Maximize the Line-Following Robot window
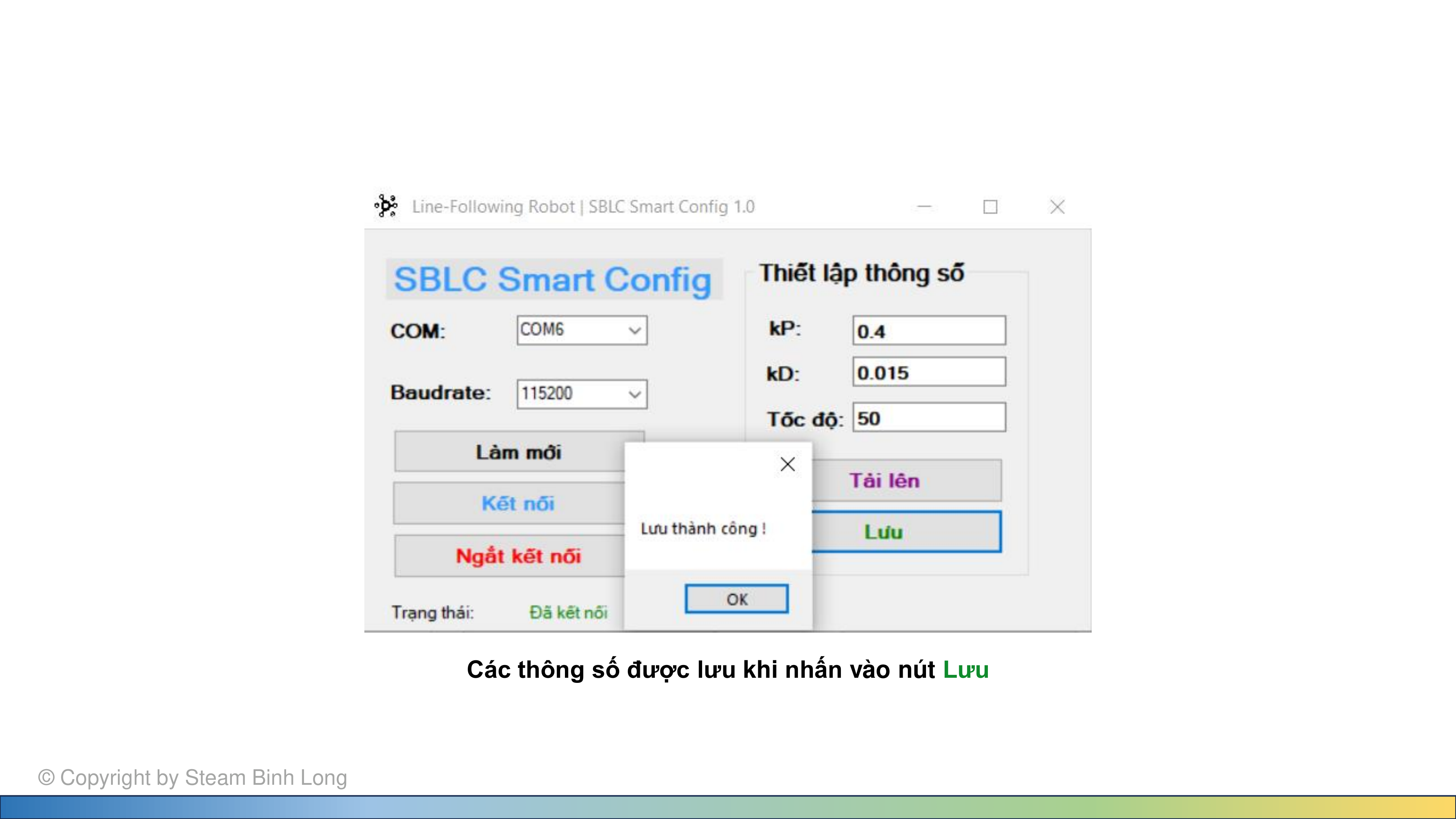Viewport: 1456px width, 819px height. [990, 207]
